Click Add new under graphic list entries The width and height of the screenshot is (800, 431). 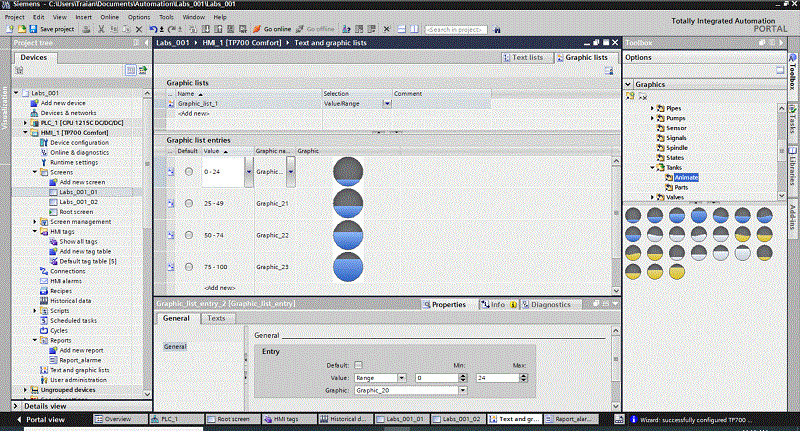pyautogui.click(x=220, y=287)
